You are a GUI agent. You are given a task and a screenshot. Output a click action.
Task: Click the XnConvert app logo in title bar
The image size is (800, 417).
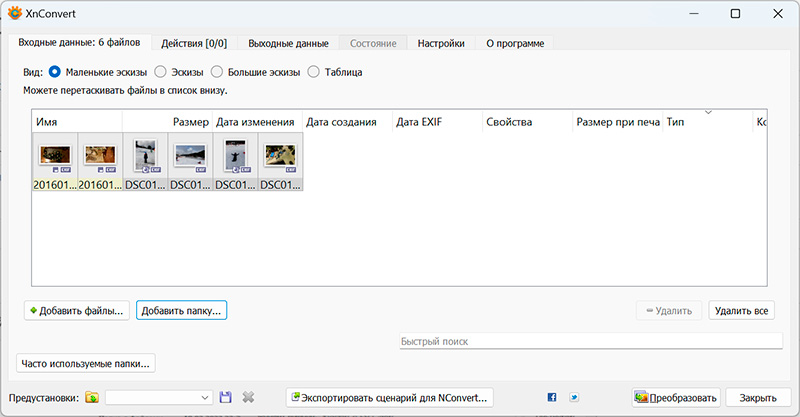point(13,14)
